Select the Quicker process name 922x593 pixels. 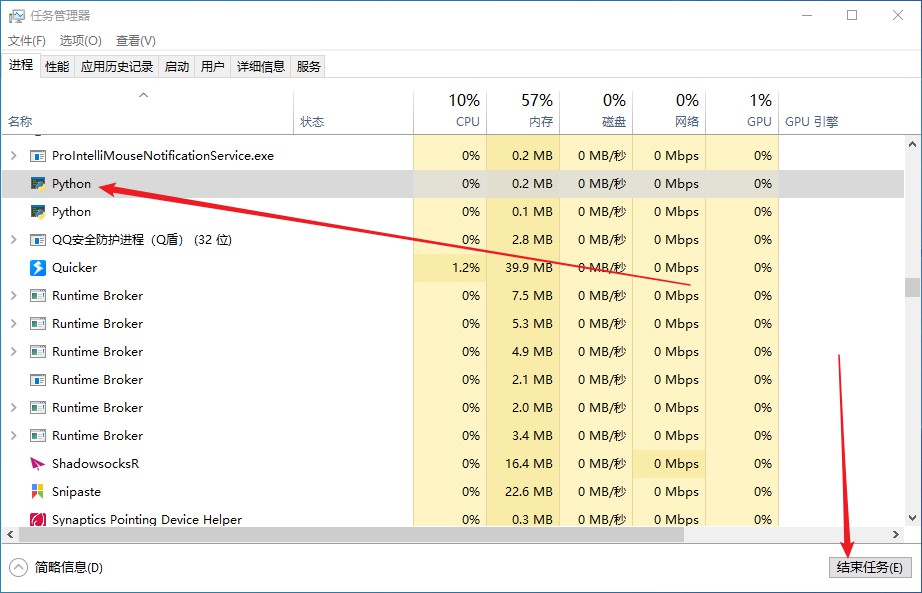(74, 268)
